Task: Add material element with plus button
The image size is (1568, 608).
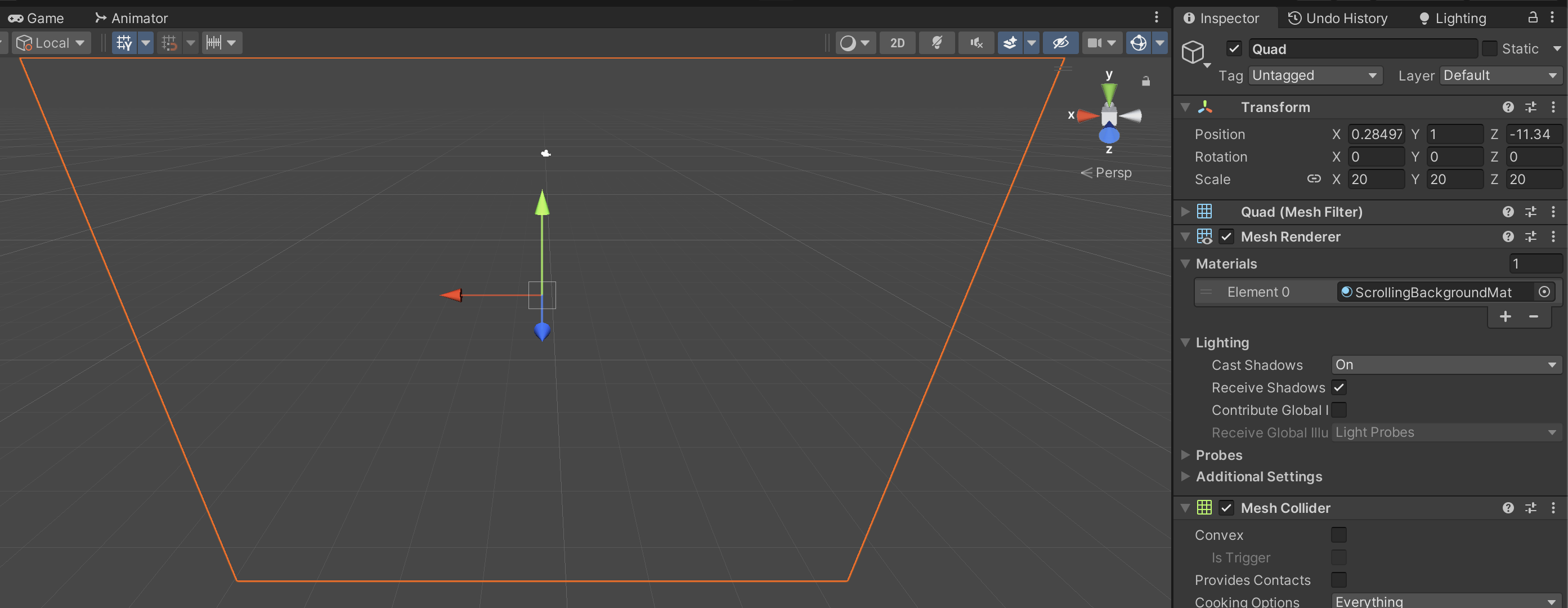Action: pyautogui.click(x=1505, y=316)
